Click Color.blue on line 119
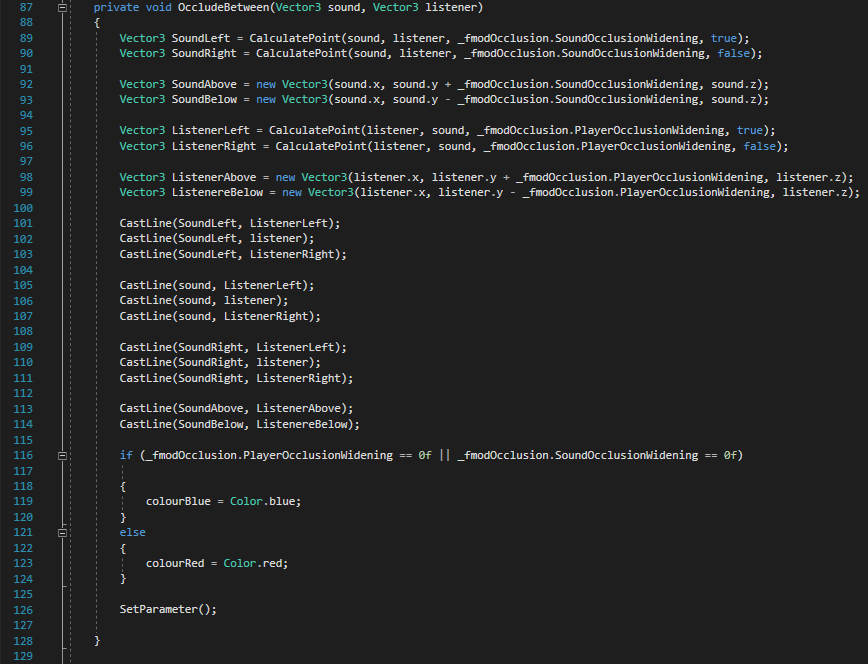Image resolution: width=868 pixels, height=664 pixels. [262, 502]
